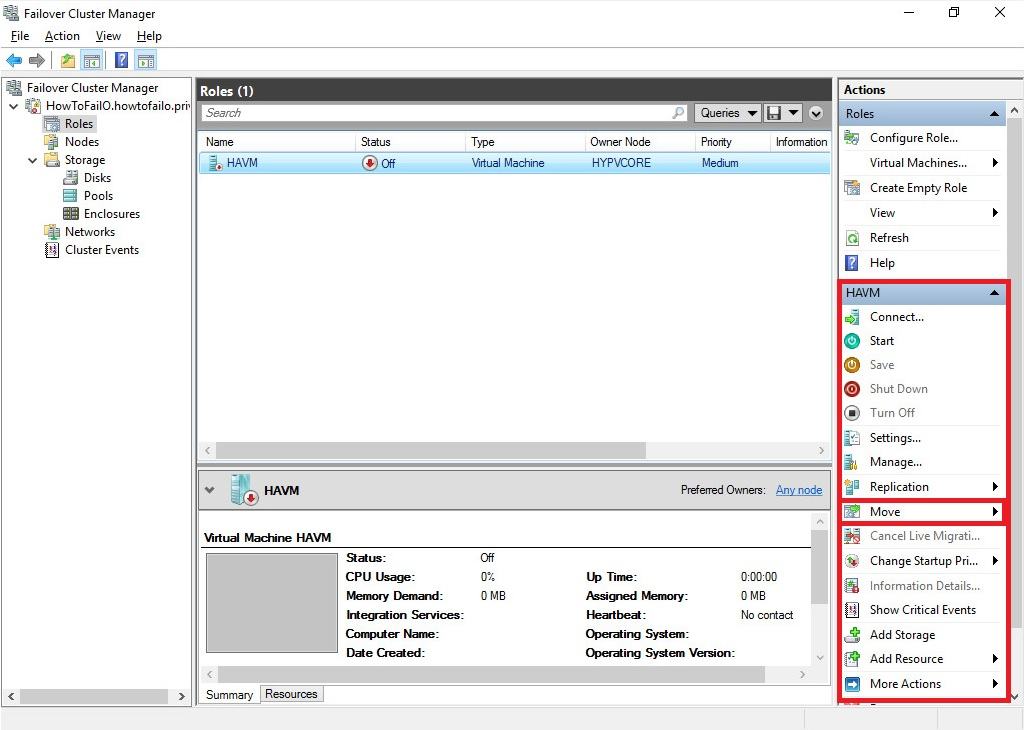Screen dimensions: 1024x730
Task: Click the Manage icon under HAVM
Action: pos(852,462)
